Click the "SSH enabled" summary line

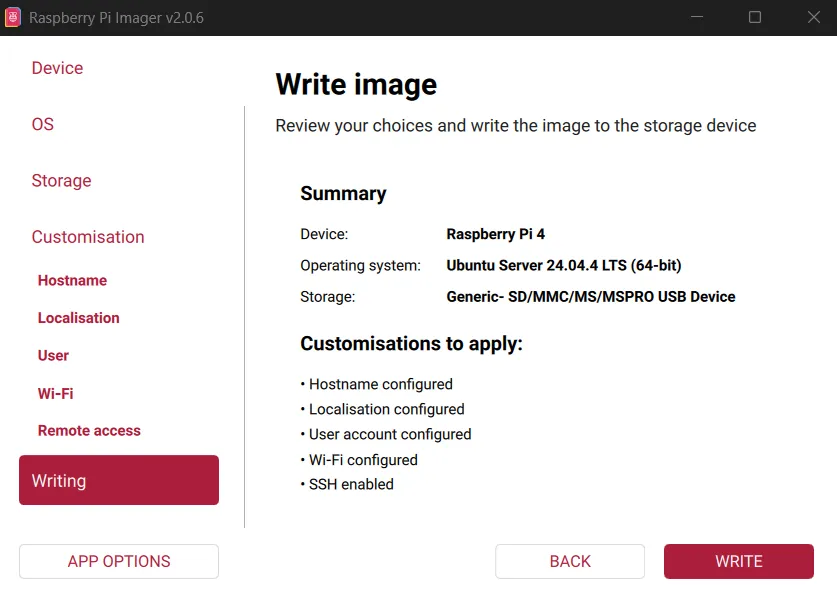pos(350,484)
